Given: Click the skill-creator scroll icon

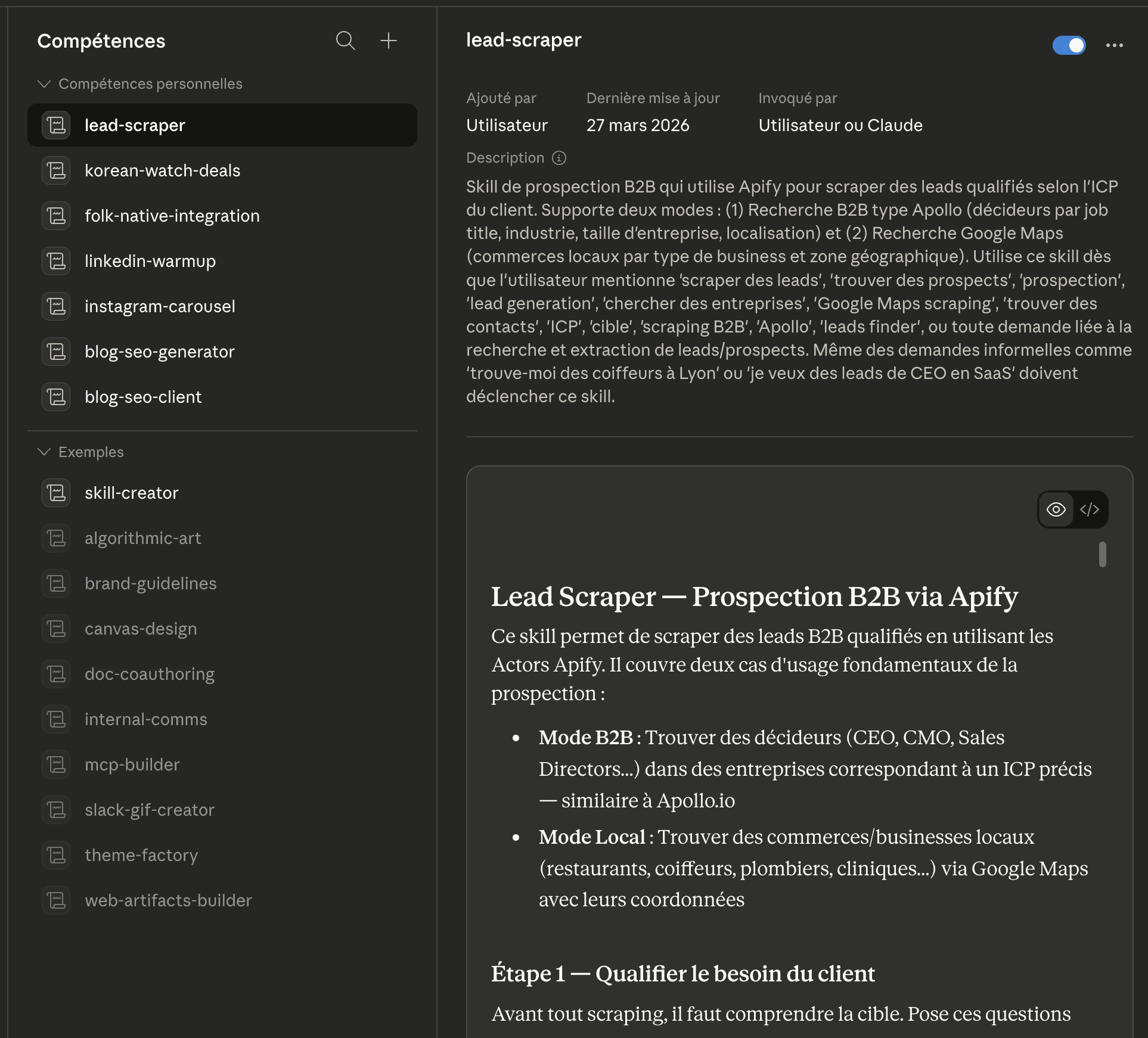Looking at the screenshot, I should pos(57,493).
